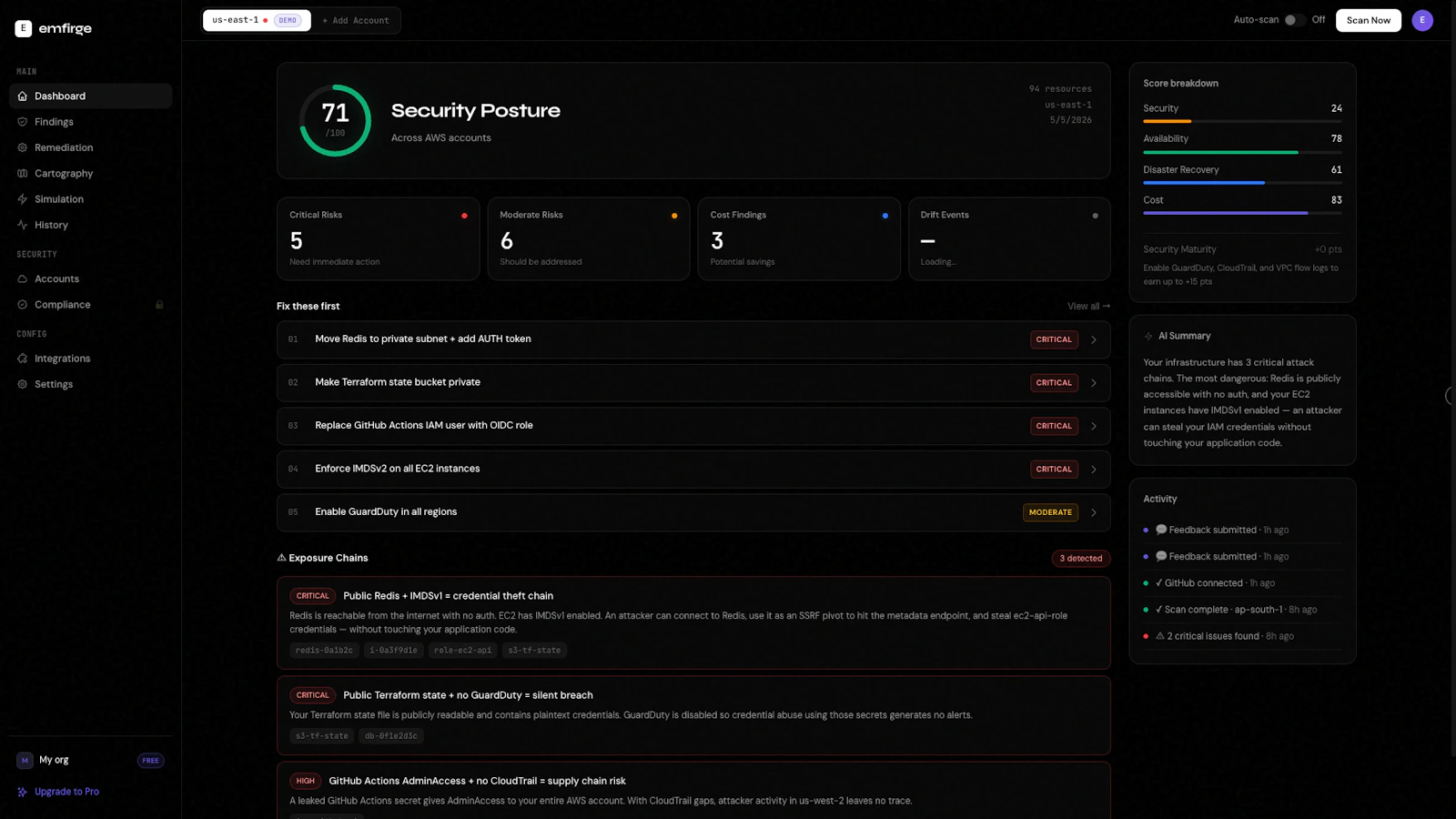Expand Enable GuardDuty in all regions chevron

(x=1094, y=512)
